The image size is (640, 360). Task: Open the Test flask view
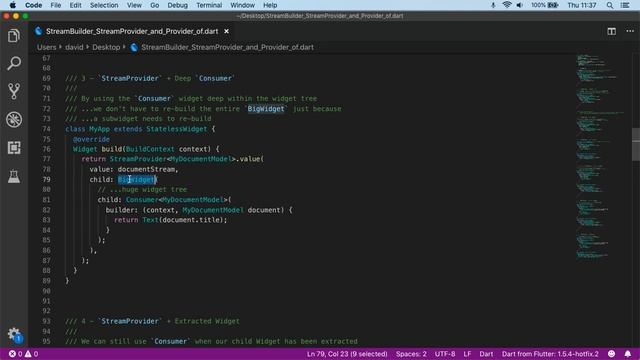(x=14, y=176)
